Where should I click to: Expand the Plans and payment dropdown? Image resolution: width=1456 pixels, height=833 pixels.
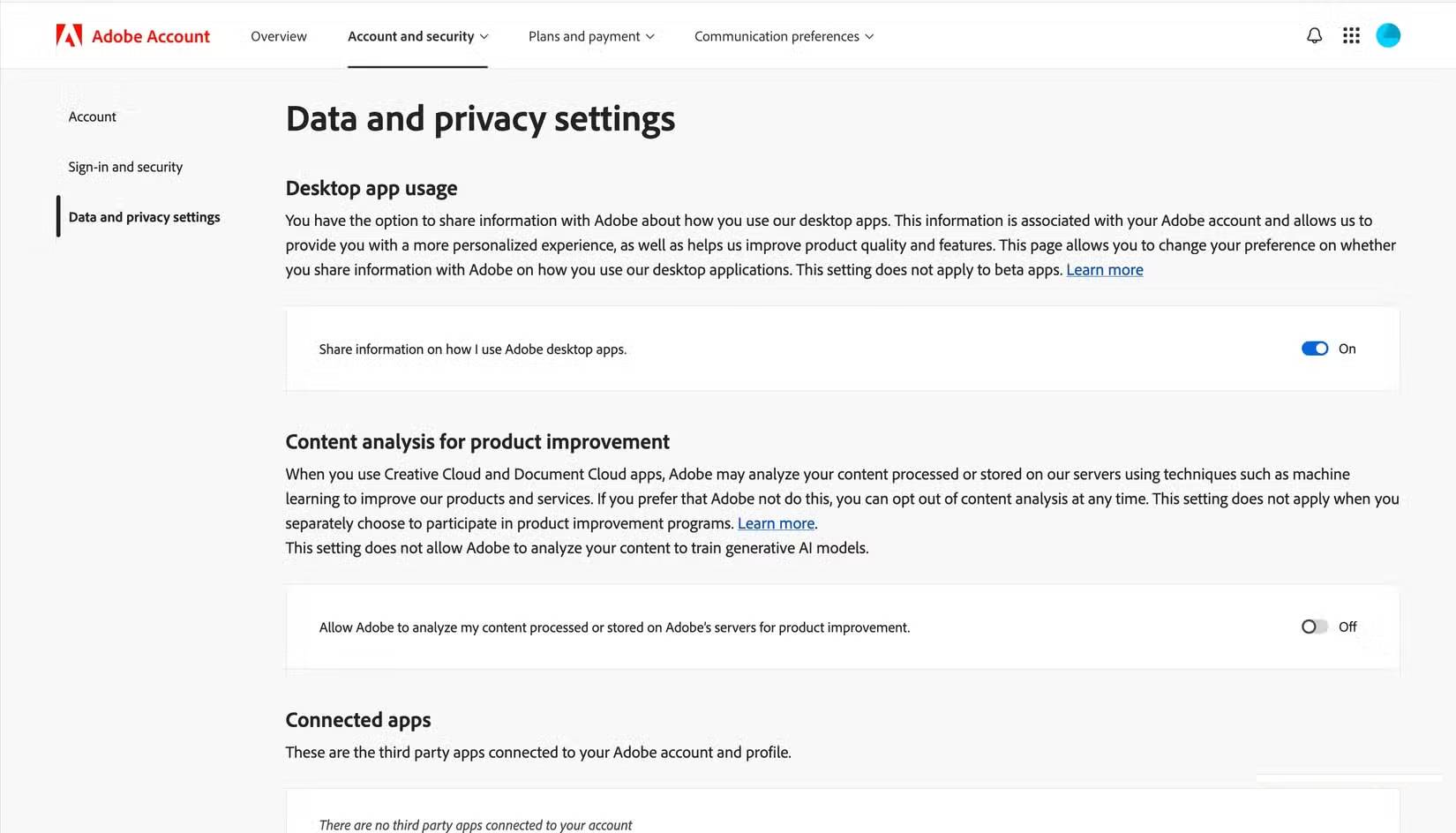pyautogui.click(x=649, y=36)
